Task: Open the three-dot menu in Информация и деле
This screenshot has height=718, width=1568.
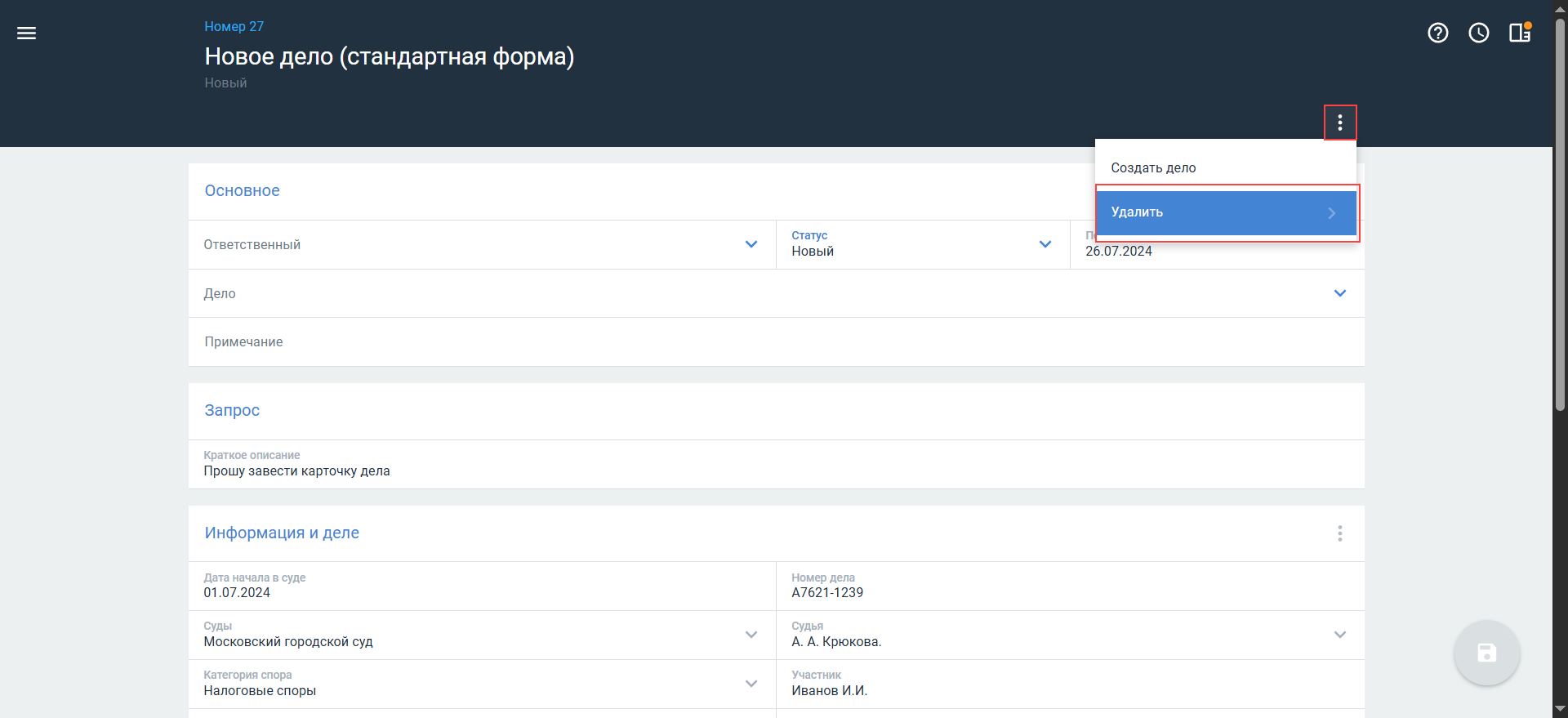Action: (1339, 533)
